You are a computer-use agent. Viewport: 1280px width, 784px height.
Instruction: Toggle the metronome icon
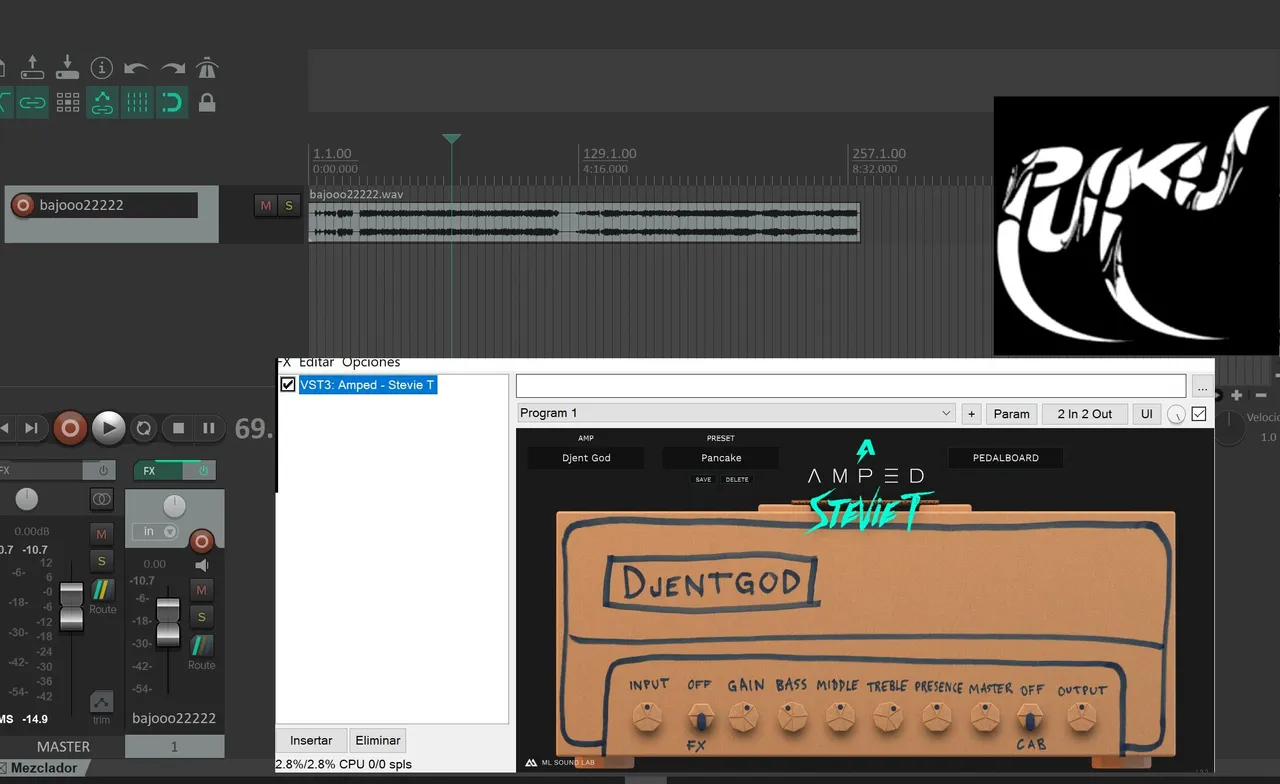point(207,68)
